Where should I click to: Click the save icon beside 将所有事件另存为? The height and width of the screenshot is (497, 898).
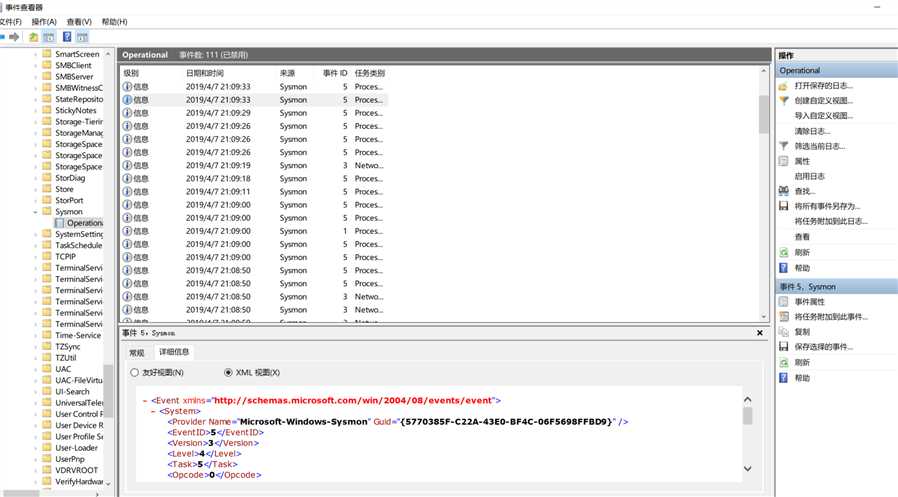click(783, 206)
